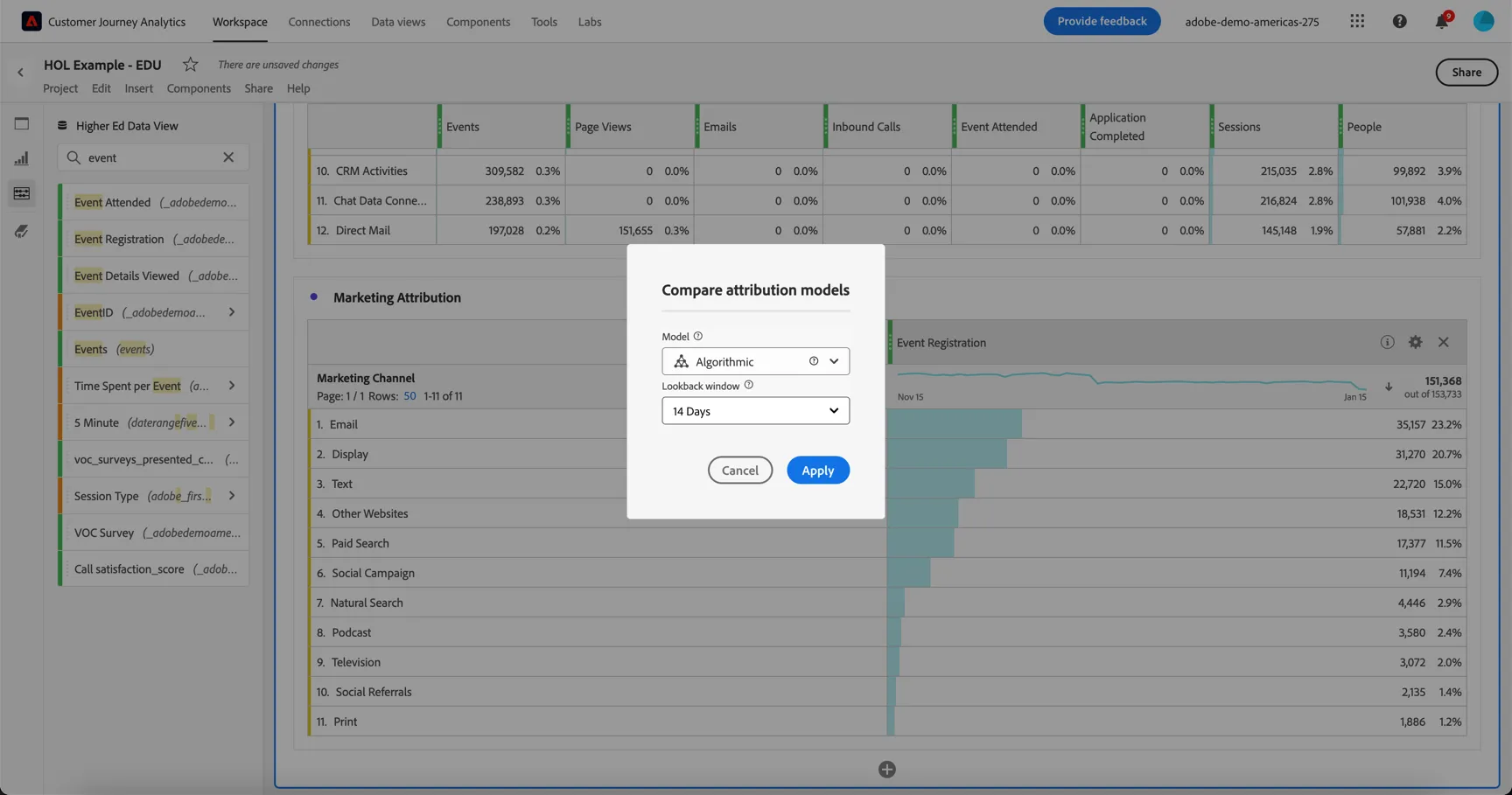Screen dimensions: 1512x795
Task: Expand Time Spent per Event chevron
Action: (232, 386)
